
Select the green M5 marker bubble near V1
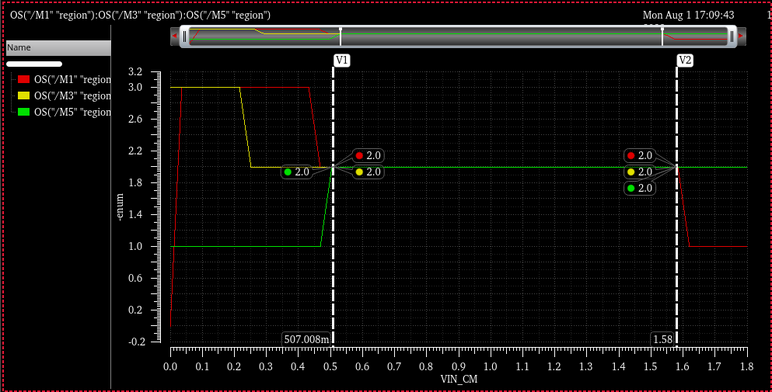296,172
